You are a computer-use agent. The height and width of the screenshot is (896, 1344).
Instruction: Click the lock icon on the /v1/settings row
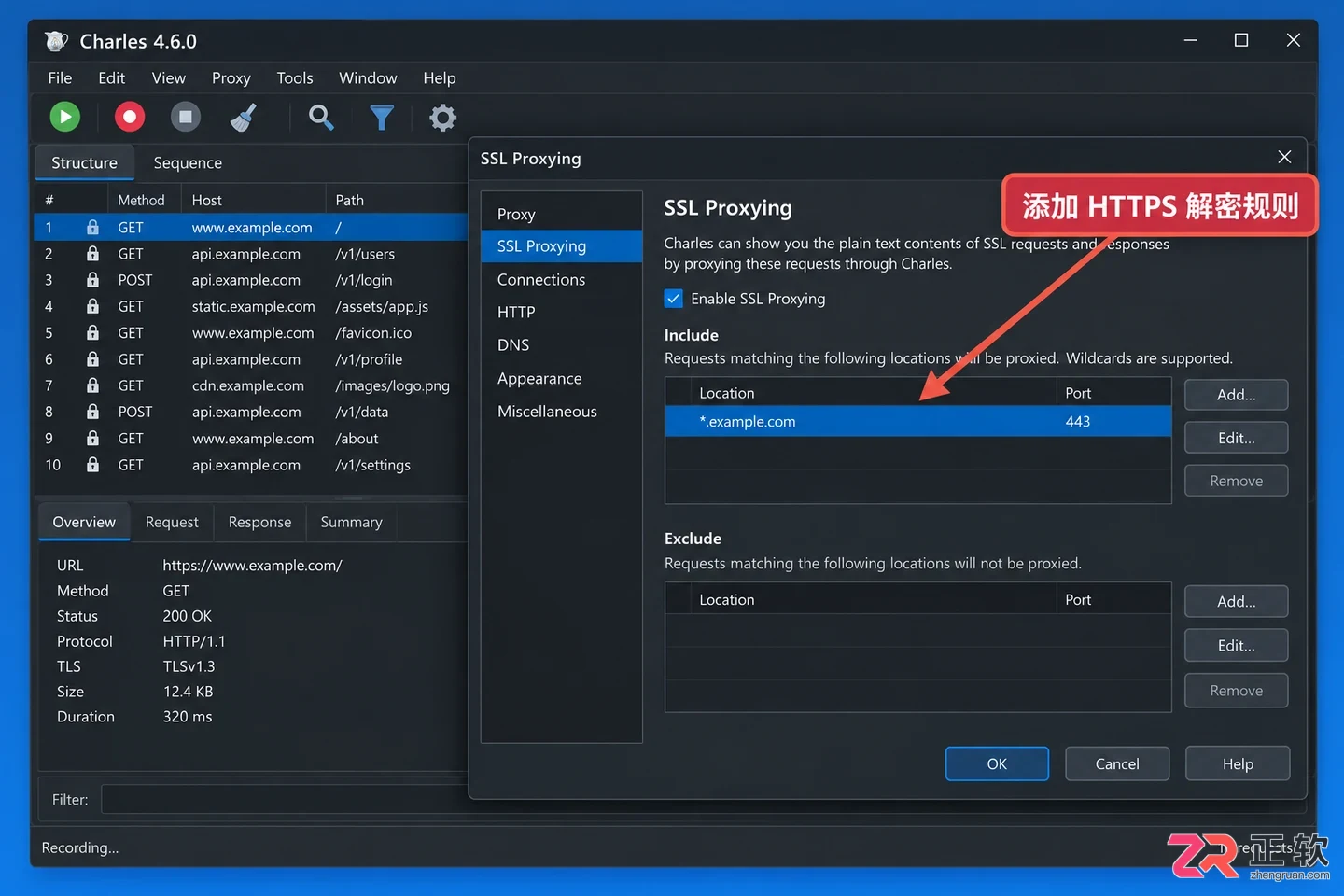click(92, 464)
